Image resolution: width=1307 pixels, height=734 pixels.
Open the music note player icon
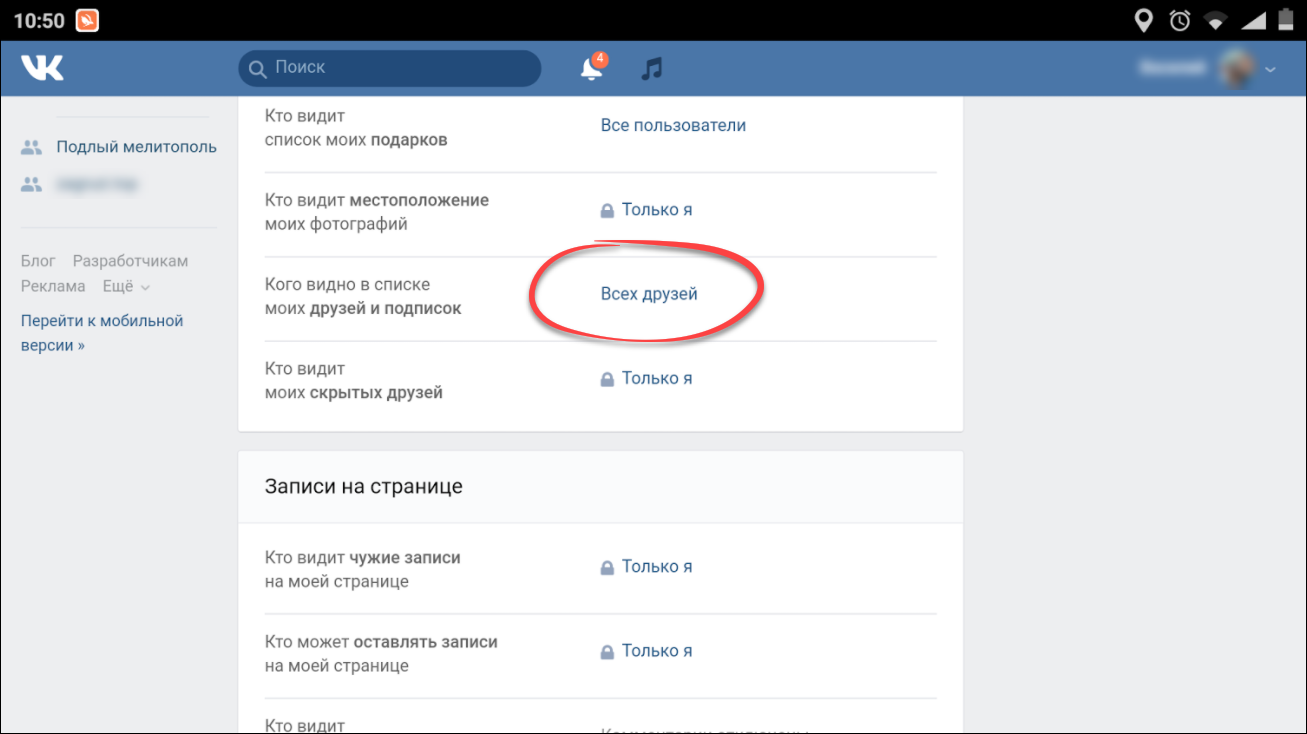[652, 68]
